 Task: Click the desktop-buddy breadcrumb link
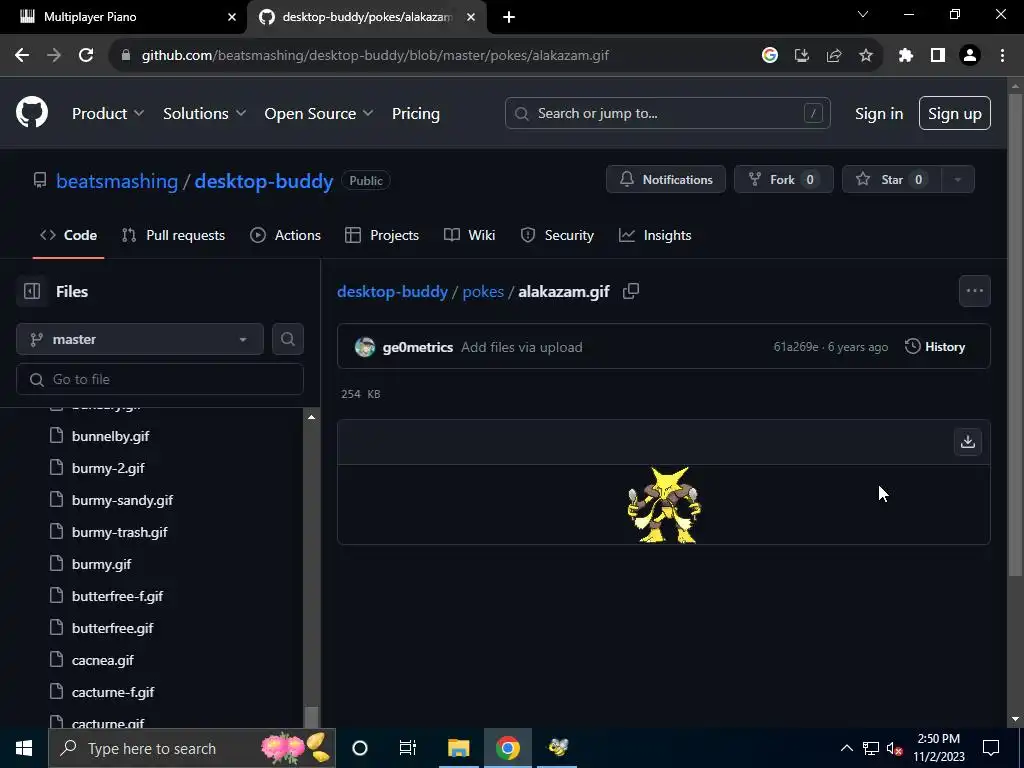[392, 291]
